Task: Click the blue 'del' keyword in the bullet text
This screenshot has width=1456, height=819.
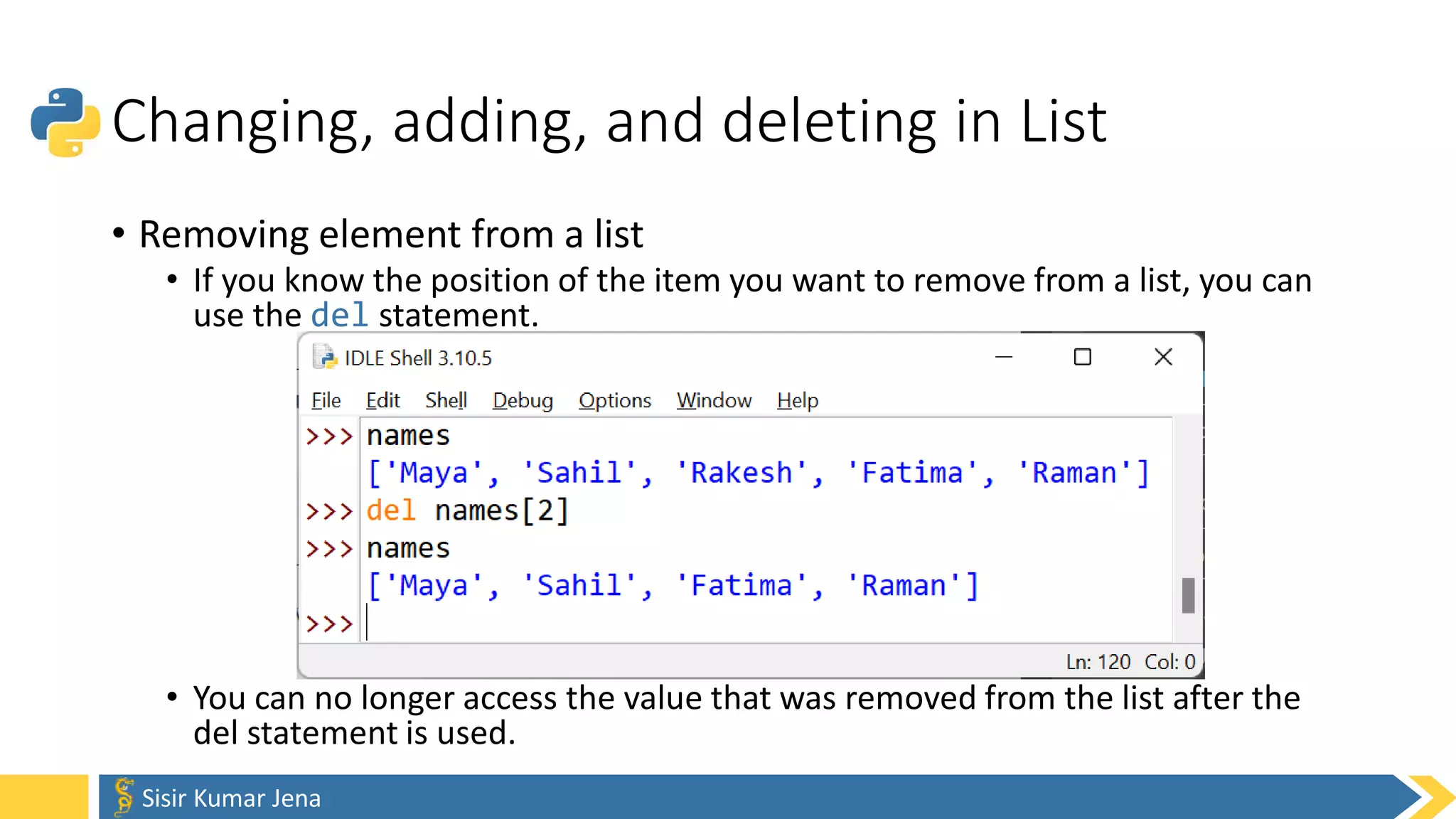Action: pos(339,315)
